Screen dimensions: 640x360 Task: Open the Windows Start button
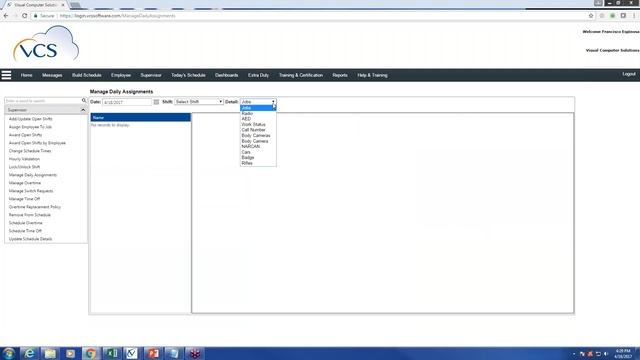click(9, 353)
